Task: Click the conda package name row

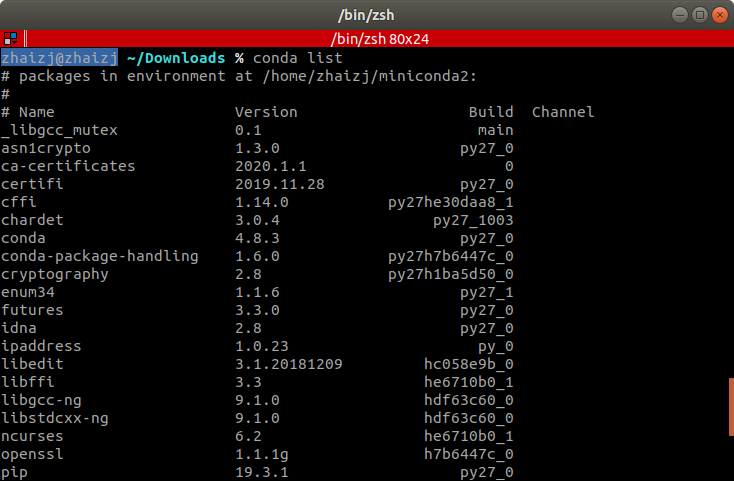Action: pos(23,238)
